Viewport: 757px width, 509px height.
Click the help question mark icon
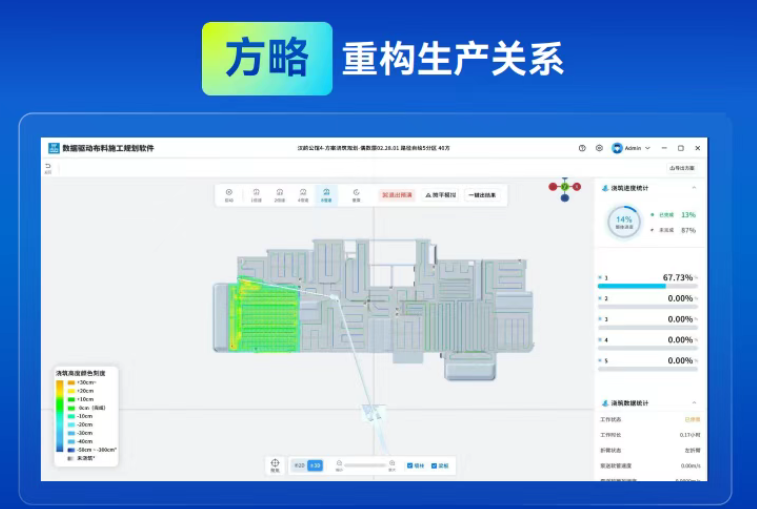pyautogui.click(x=582, y=148)
